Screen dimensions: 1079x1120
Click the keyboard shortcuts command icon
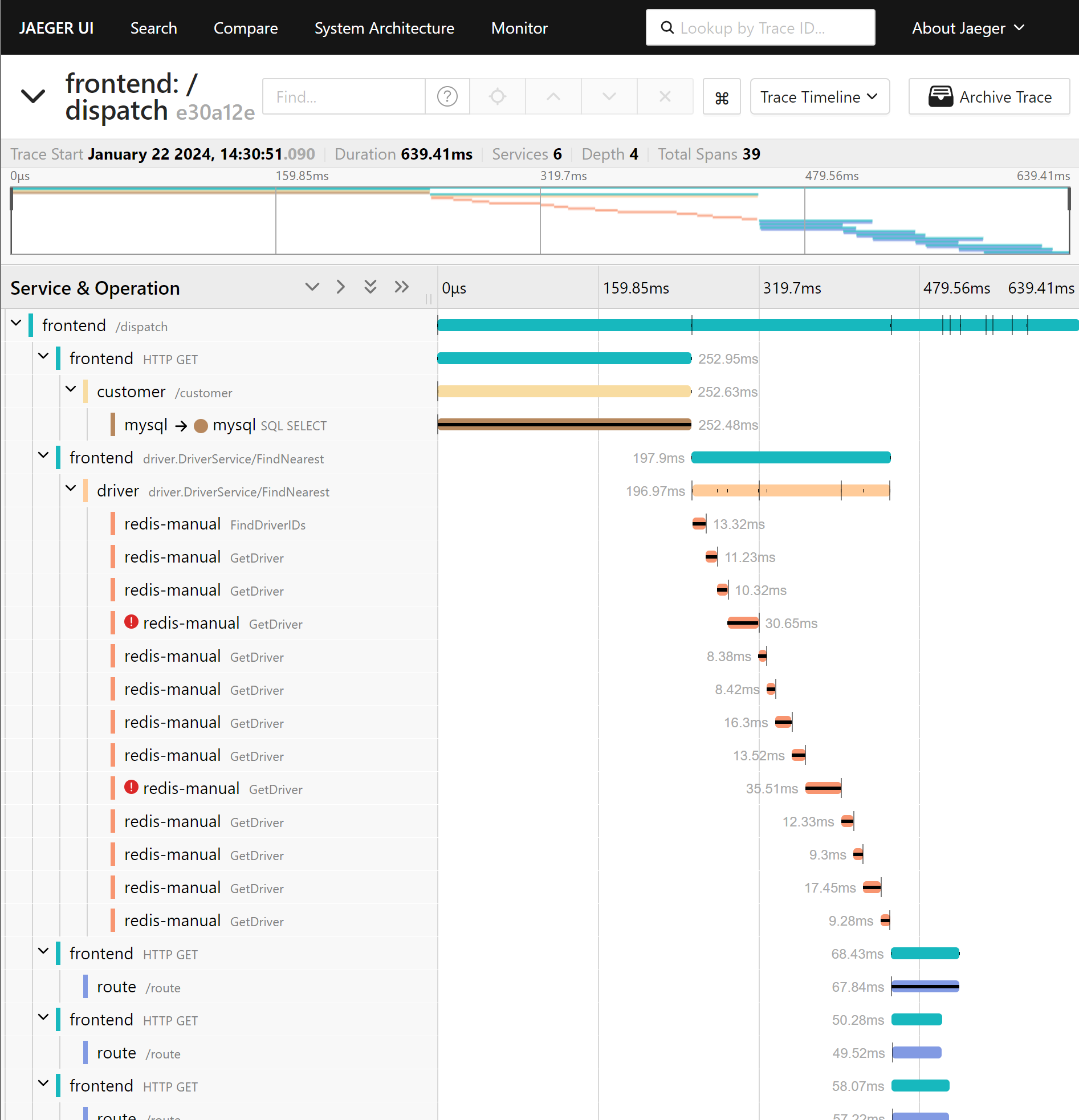[721, 97]
